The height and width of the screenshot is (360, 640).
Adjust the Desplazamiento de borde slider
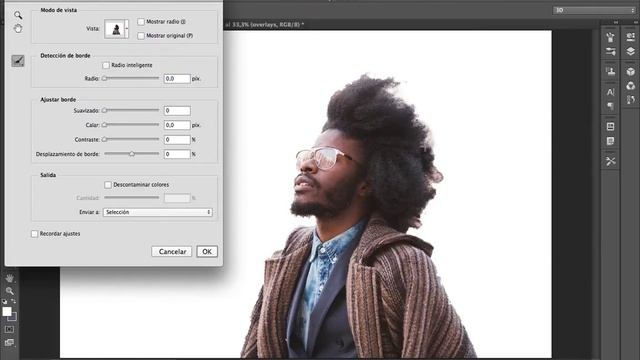(131, 154)
